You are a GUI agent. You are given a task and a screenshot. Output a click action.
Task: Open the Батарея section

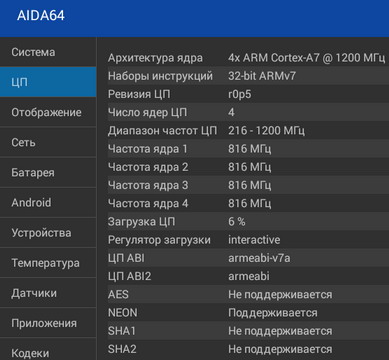[x=48, y=173]
